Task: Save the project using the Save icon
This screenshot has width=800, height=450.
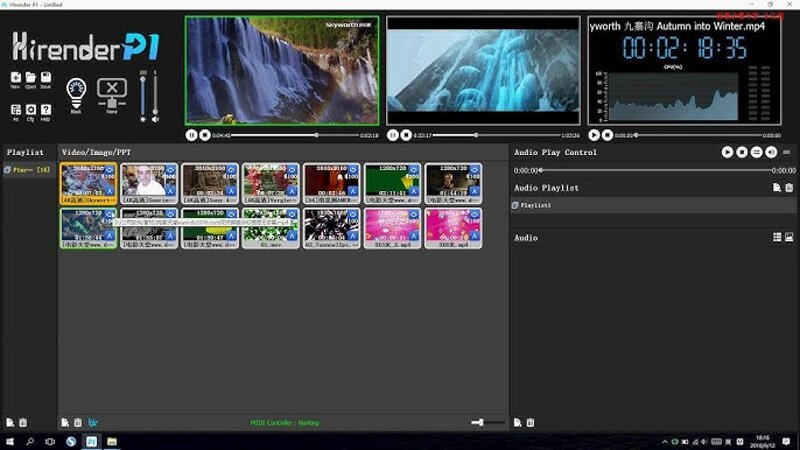Action: pos(46,78)
